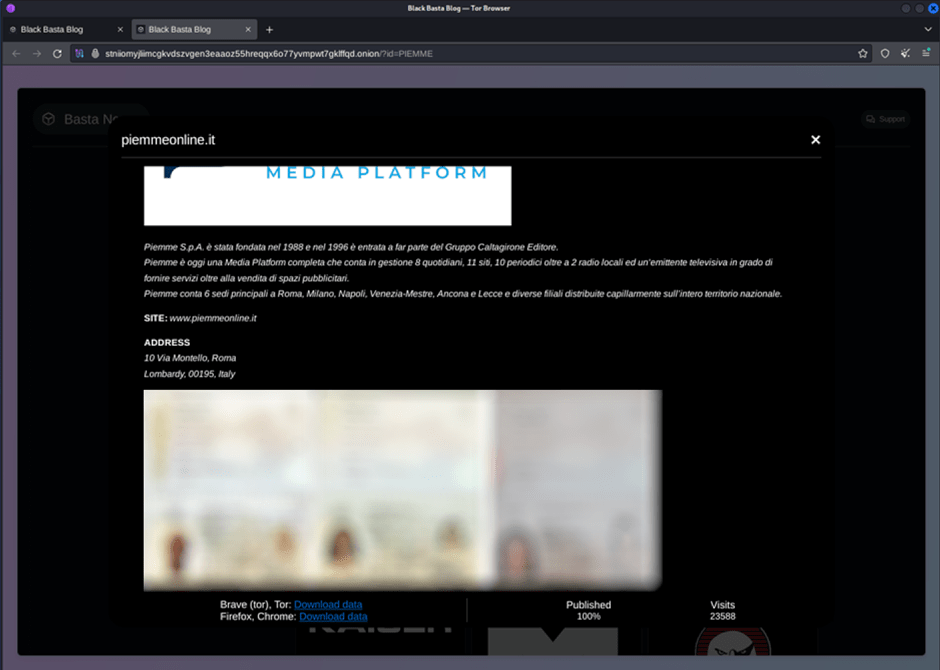This screenshot has width=940, height=670.
Task: Click Download data link for Brave/Tor
Action: coord(328,605)
